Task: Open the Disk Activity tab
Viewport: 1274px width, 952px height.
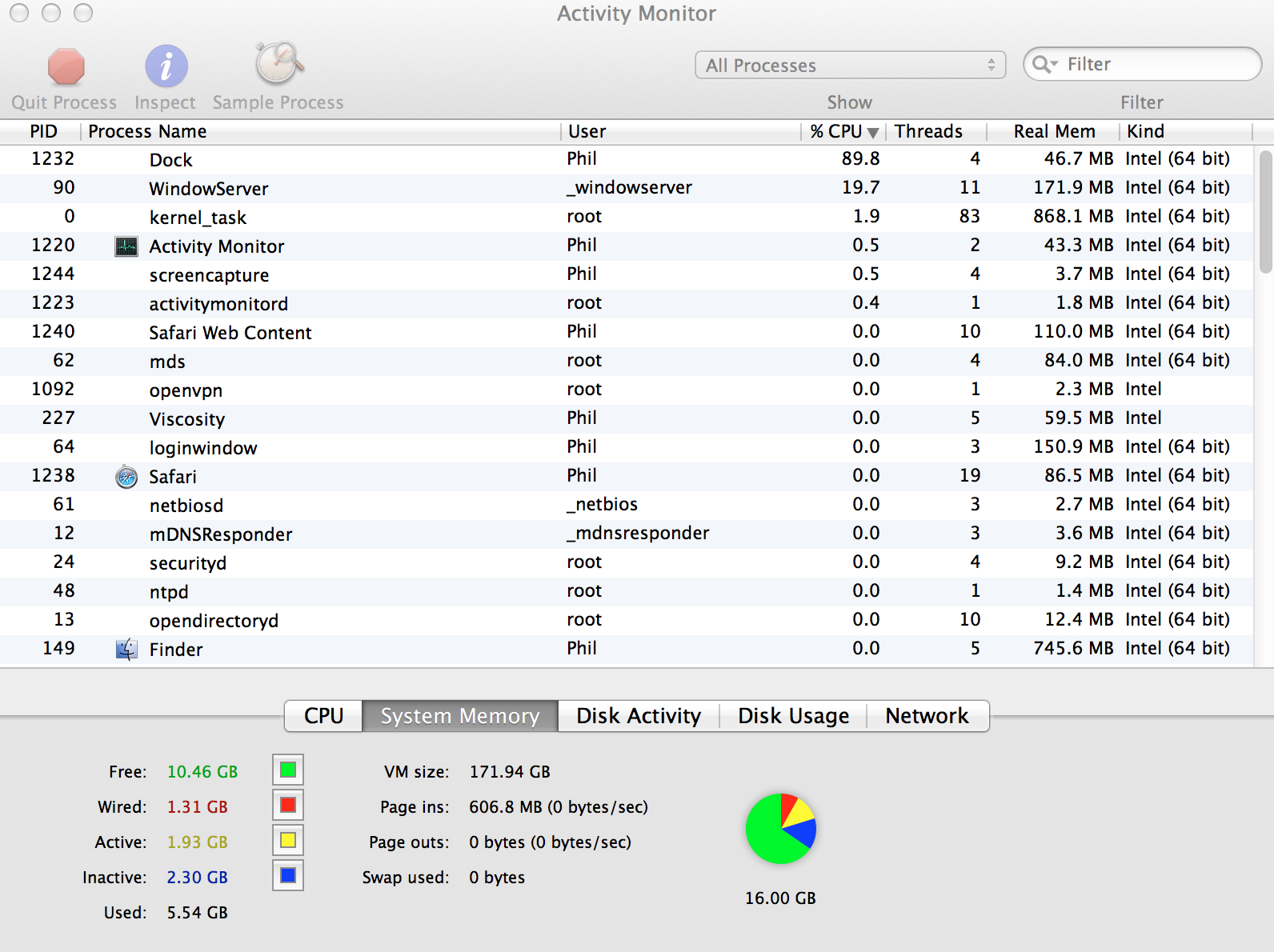Action: click(x=639, y=716)
